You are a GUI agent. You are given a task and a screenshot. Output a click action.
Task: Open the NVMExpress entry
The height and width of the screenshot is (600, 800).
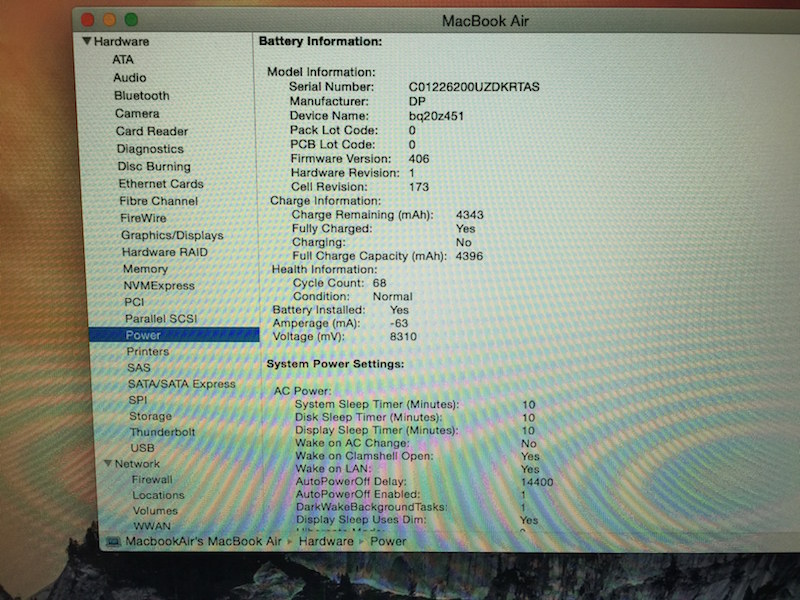159,286
